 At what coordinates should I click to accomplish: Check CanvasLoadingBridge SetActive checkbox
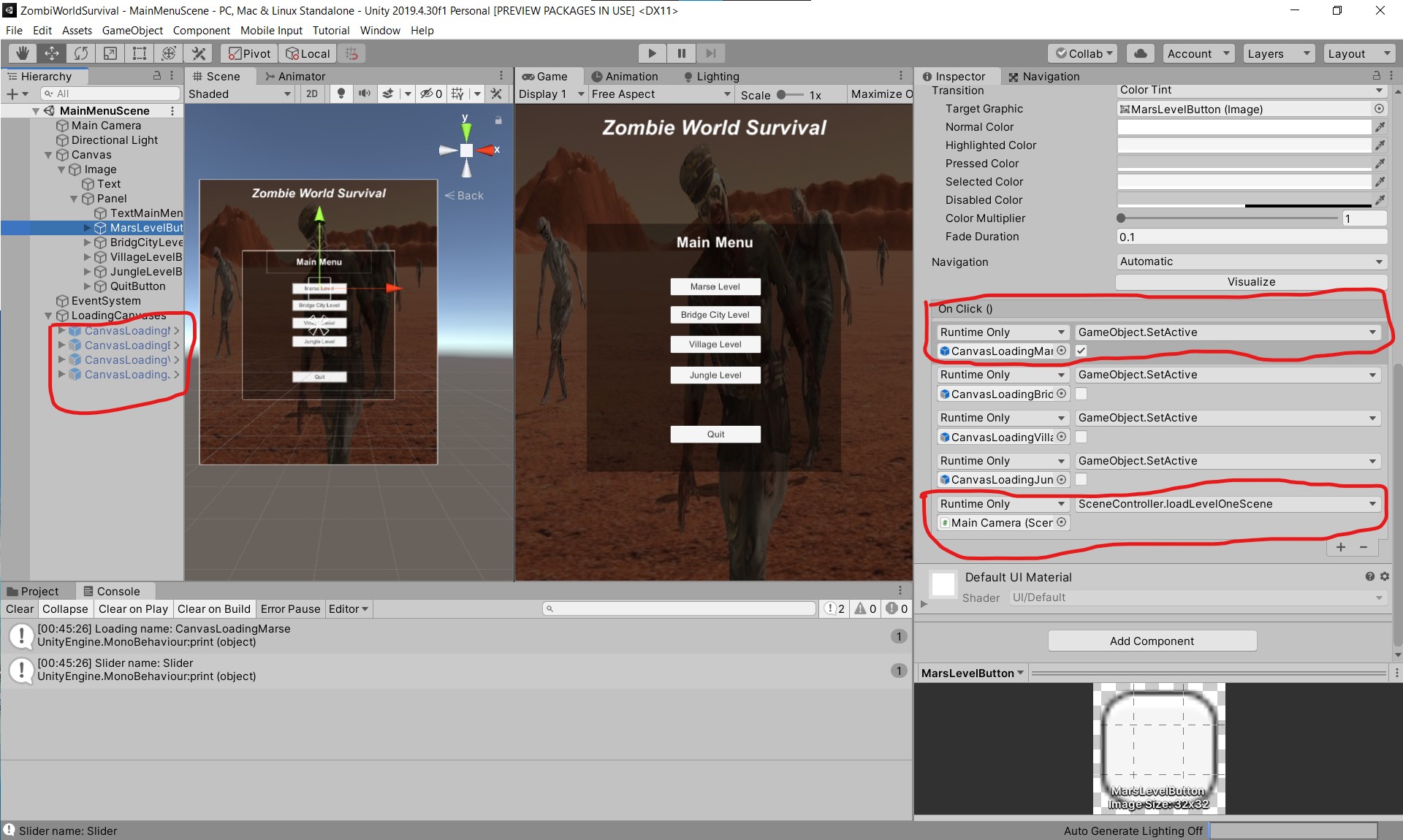(x=1081, y=394)
